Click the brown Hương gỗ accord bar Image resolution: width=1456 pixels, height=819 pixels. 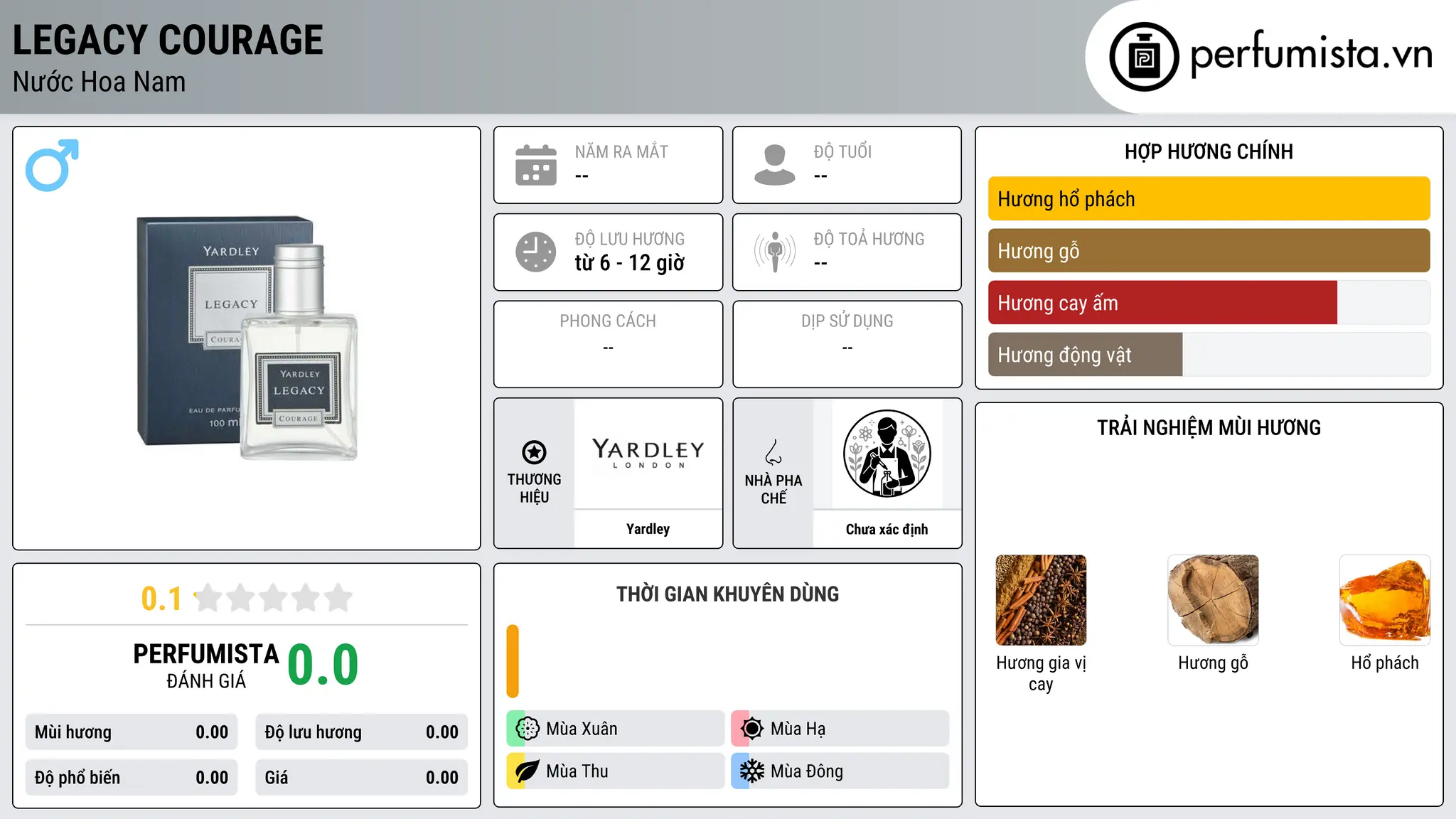click(x=1209, y=251)
